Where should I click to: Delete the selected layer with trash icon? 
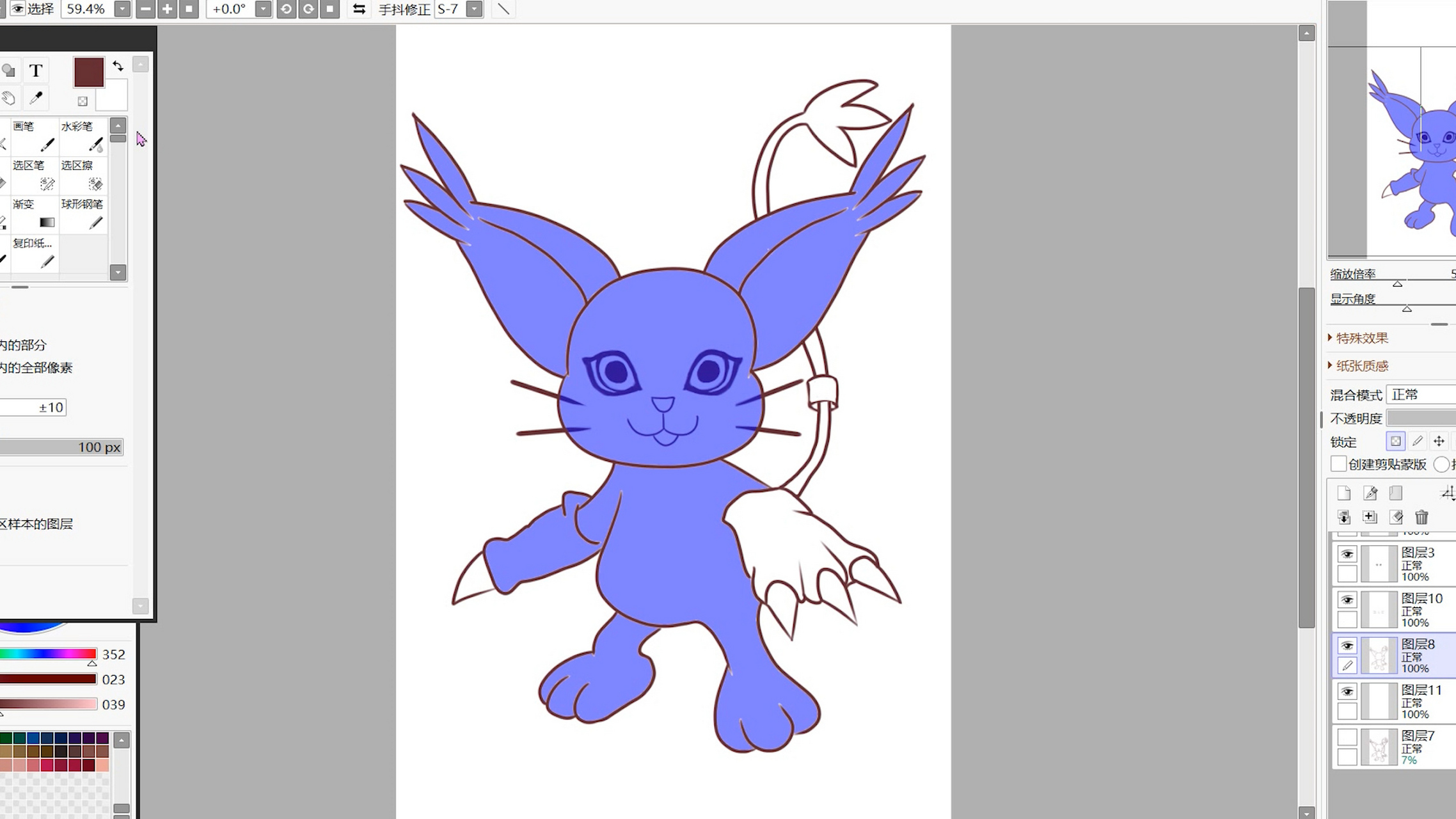pyautogui.click(x=1421, y=517)
